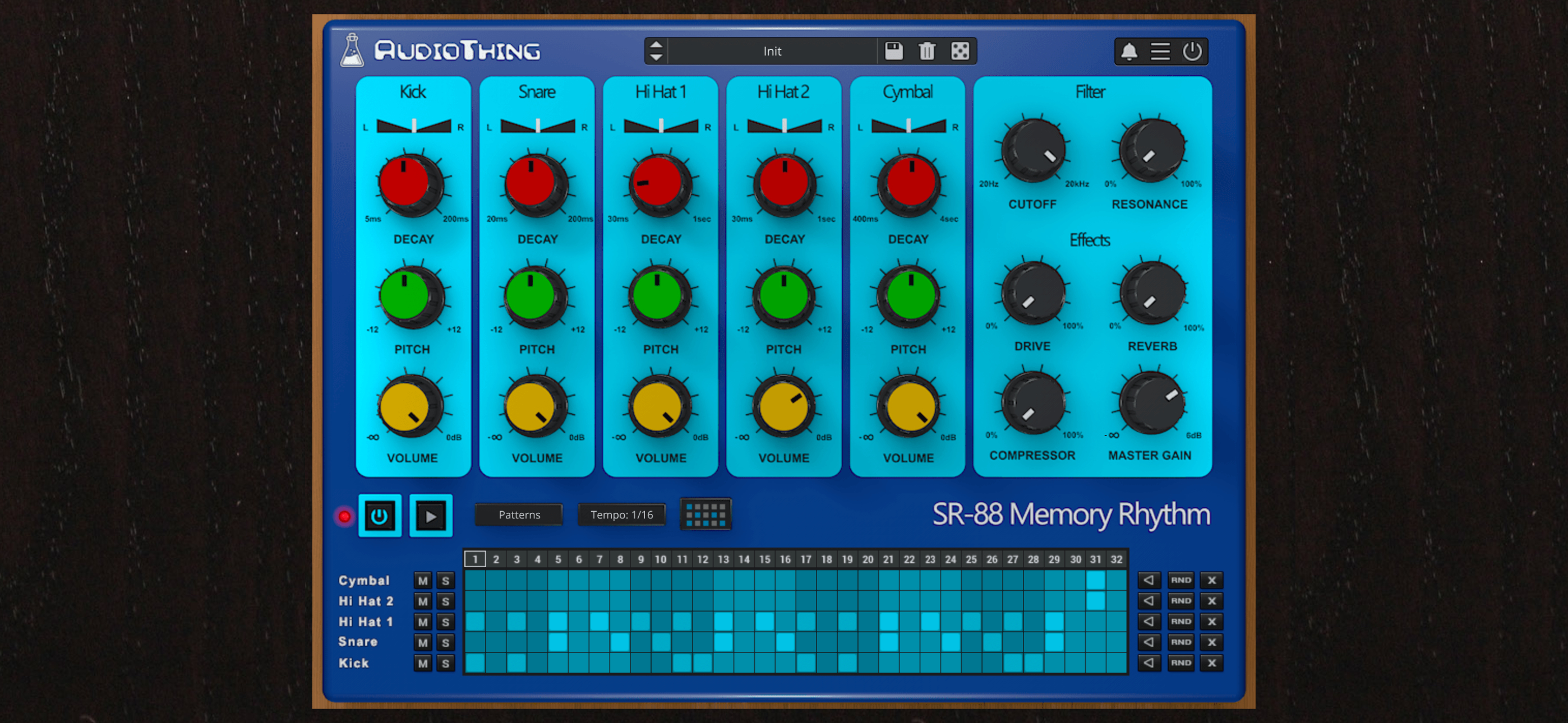The height and width of the screenshot is (723, 1568).
Task: Start playback with the play button
Action: pos(430,516)
